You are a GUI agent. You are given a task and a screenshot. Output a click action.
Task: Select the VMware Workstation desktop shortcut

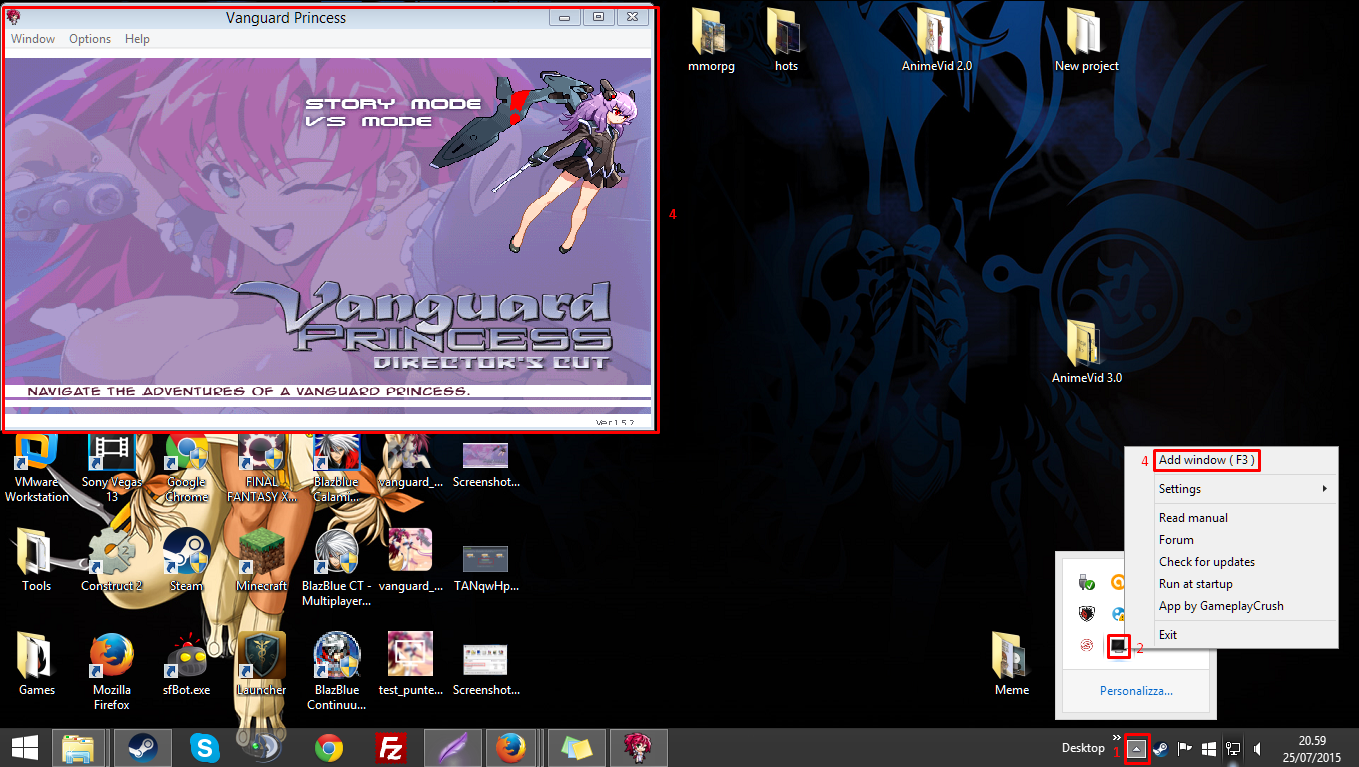click(37, 470)
